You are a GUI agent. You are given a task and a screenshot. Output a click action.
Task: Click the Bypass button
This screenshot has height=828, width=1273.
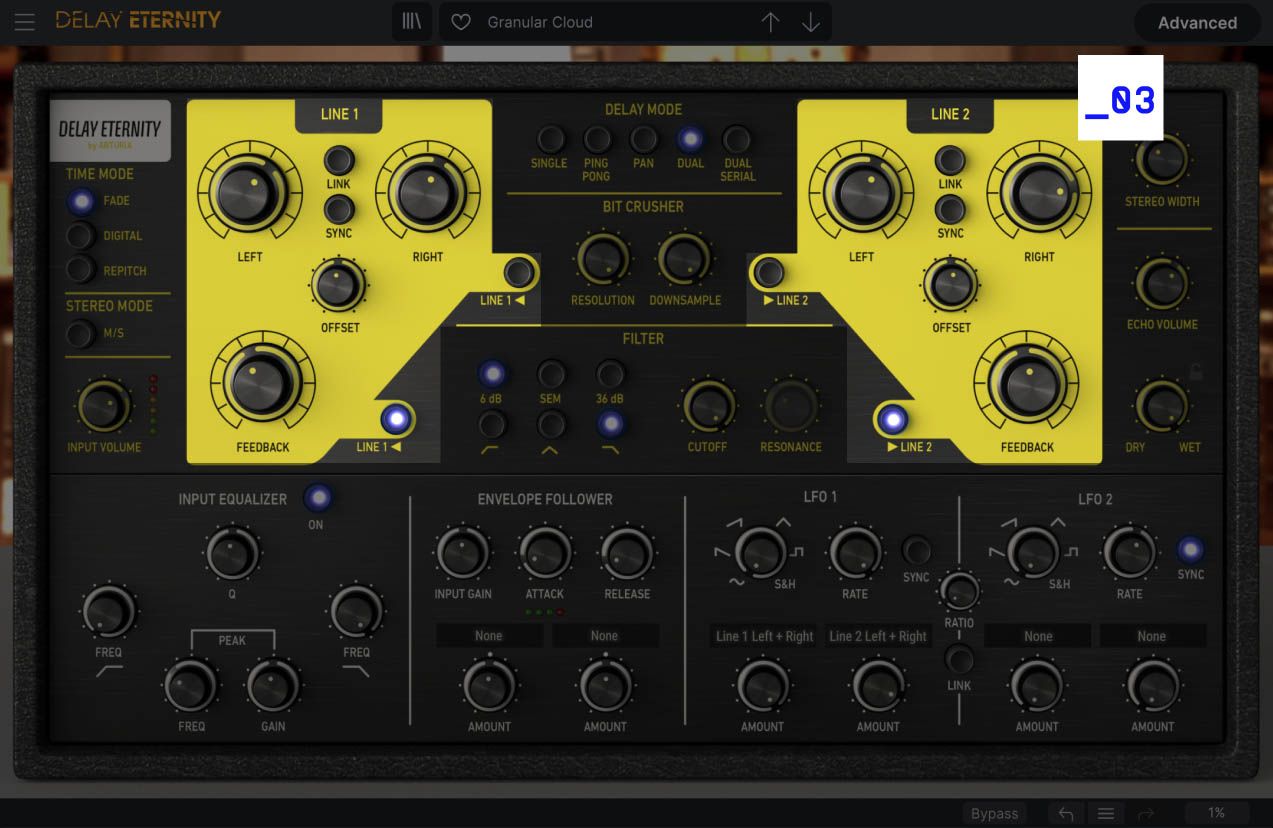point(995,813)
